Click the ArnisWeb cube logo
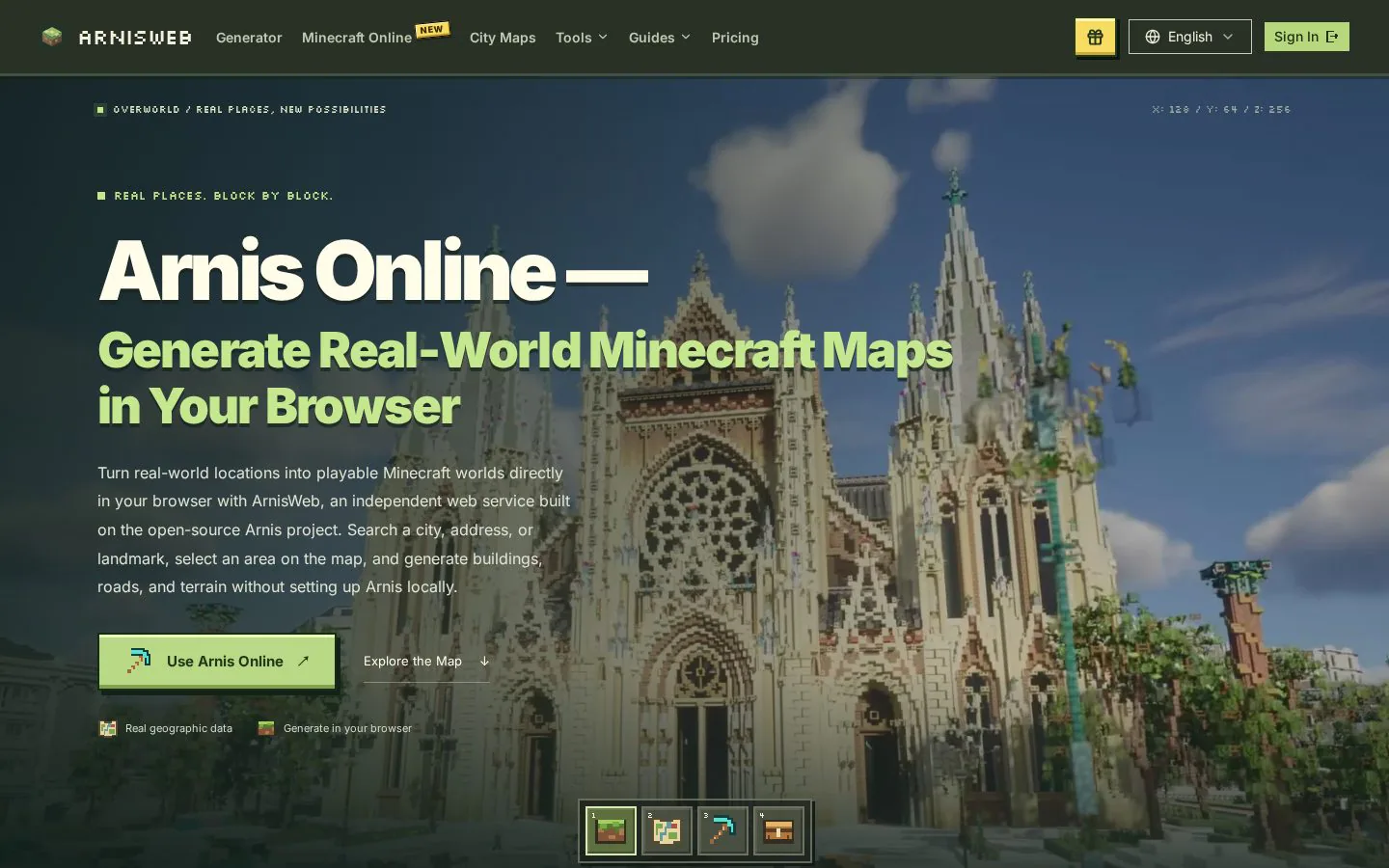Screen dimensions: 1389x868 52,37
